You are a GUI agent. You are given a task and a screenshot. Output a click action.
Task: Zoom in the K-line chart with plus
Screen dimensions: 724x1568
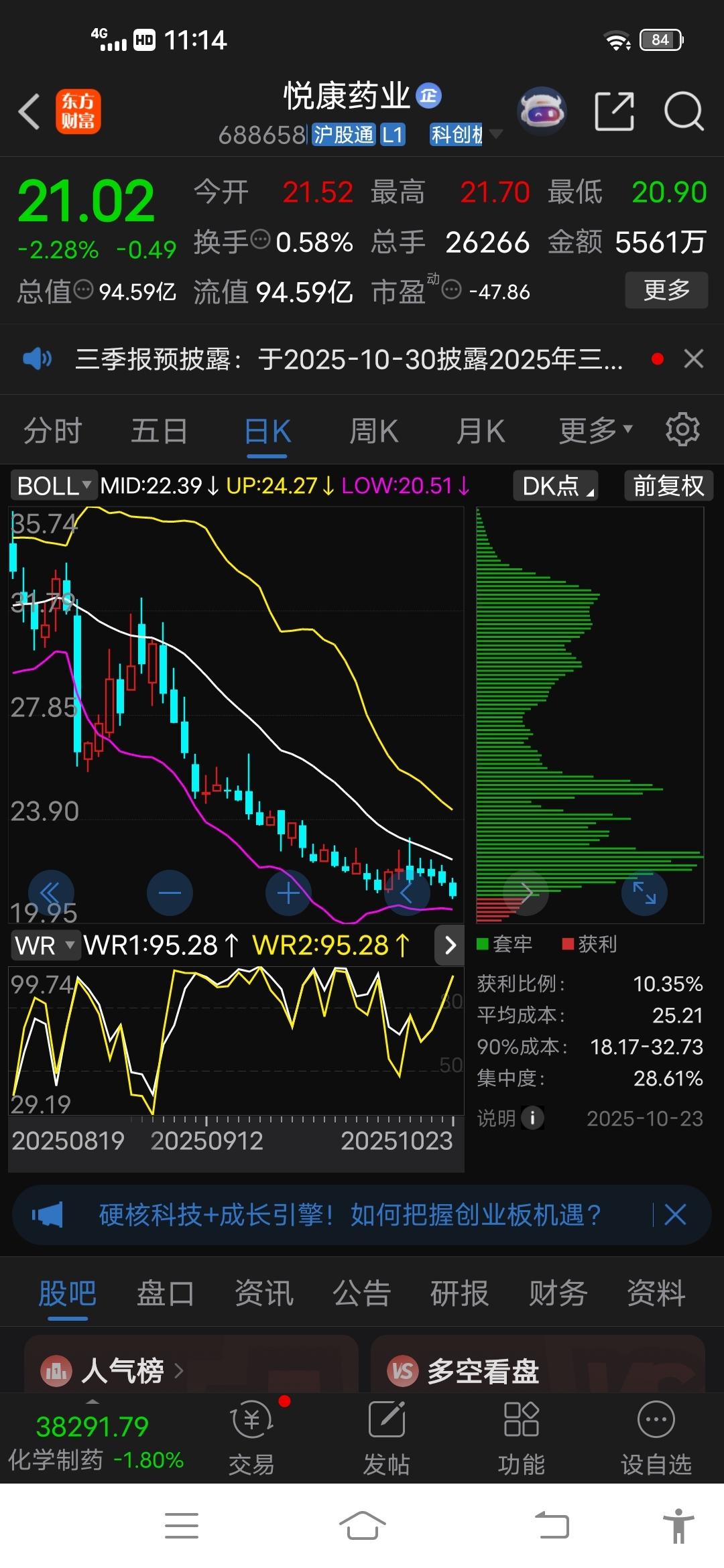(x=288, y=893)
